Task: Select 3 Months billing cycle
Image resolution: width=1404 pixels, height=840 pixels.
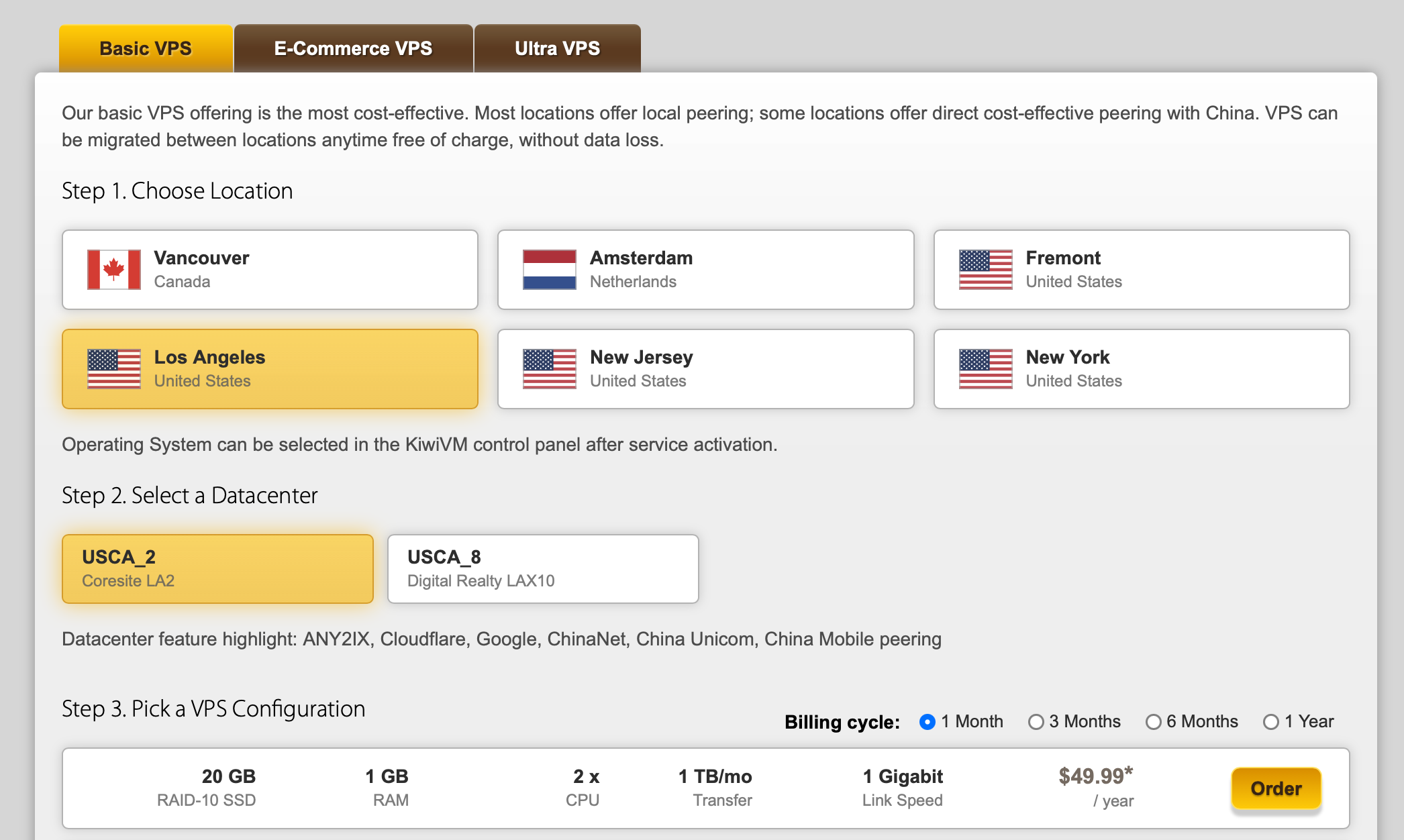Action: point(1036,722)
